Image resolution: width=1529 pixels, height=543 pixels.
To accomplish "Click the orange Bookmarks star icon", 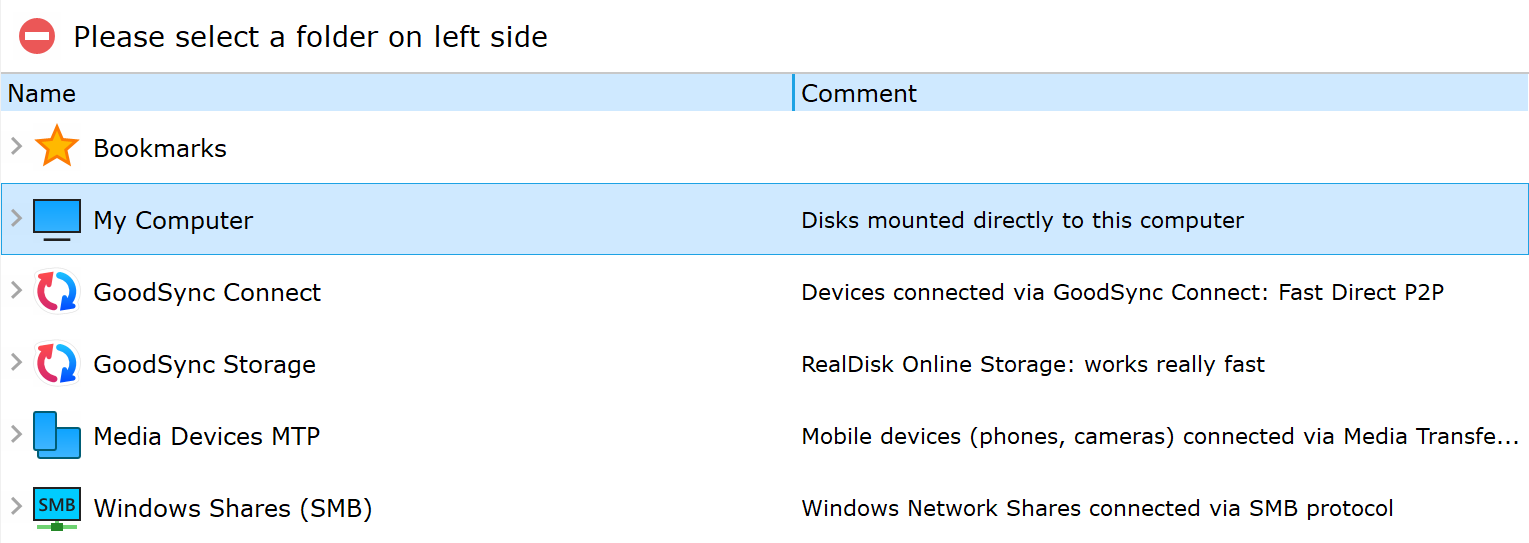I will pos(57,147).
